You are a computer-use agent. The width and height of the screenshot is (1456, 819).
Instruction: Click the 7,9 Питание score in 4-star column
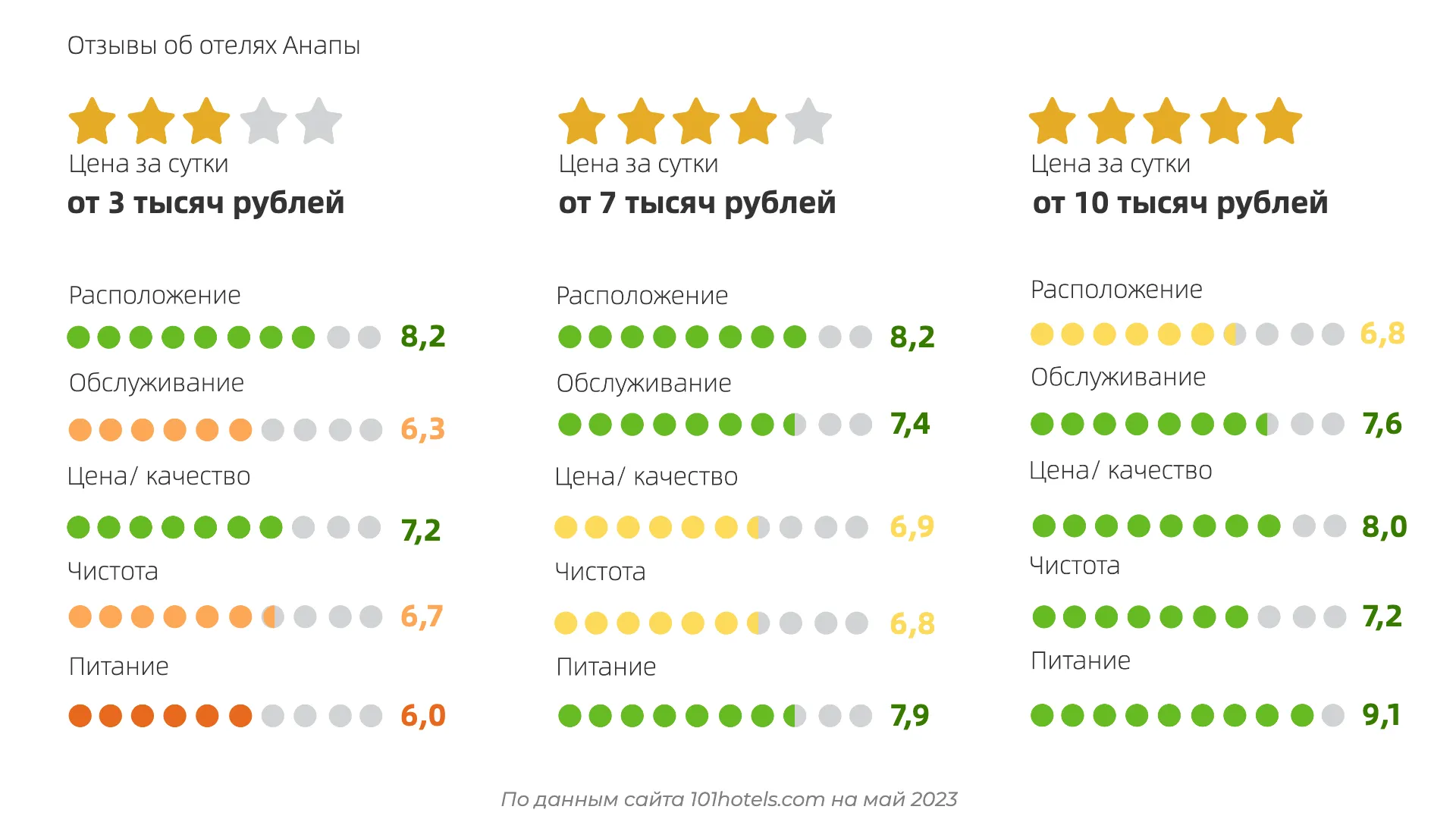(910, 716)
